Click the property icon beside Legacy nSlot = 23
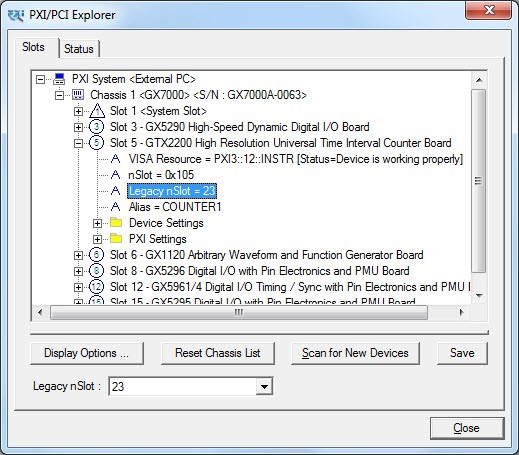Viewport: 519px width, 455px height. coord(115,191)
